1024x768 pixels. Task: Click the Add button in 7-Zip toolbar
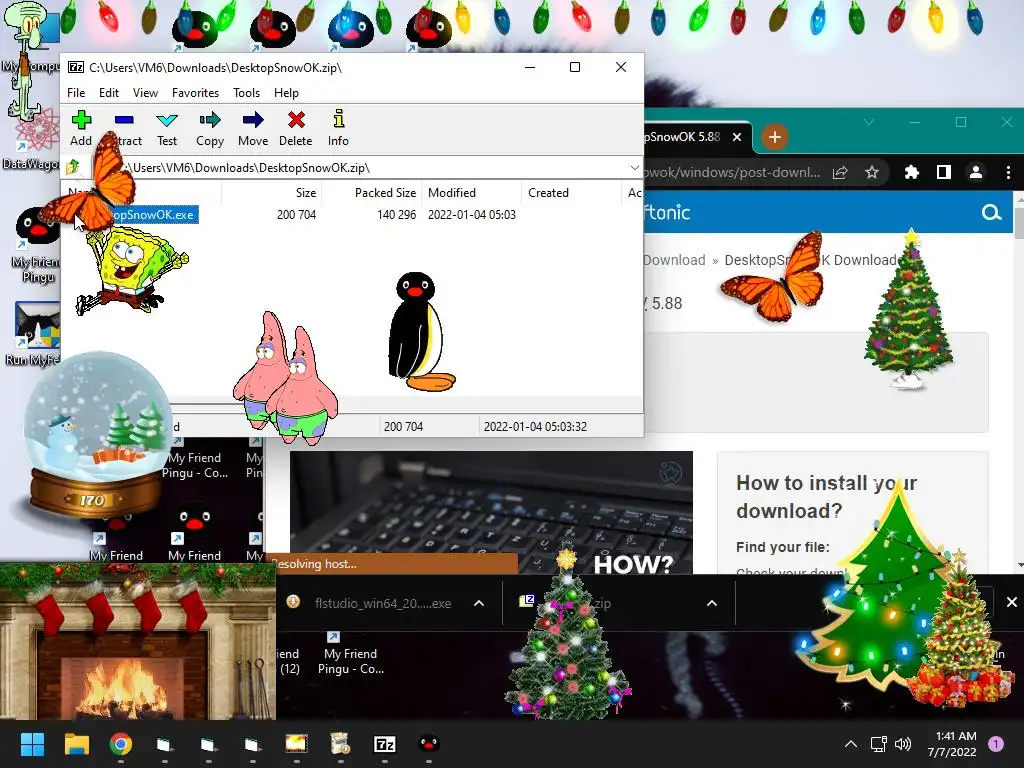coord(81,129)
